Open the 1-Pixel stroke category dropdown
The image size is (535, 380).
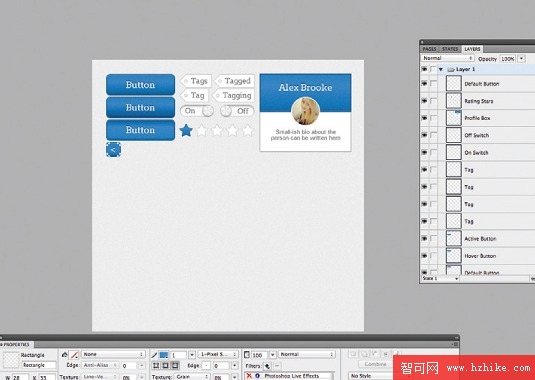coord(218,354)
